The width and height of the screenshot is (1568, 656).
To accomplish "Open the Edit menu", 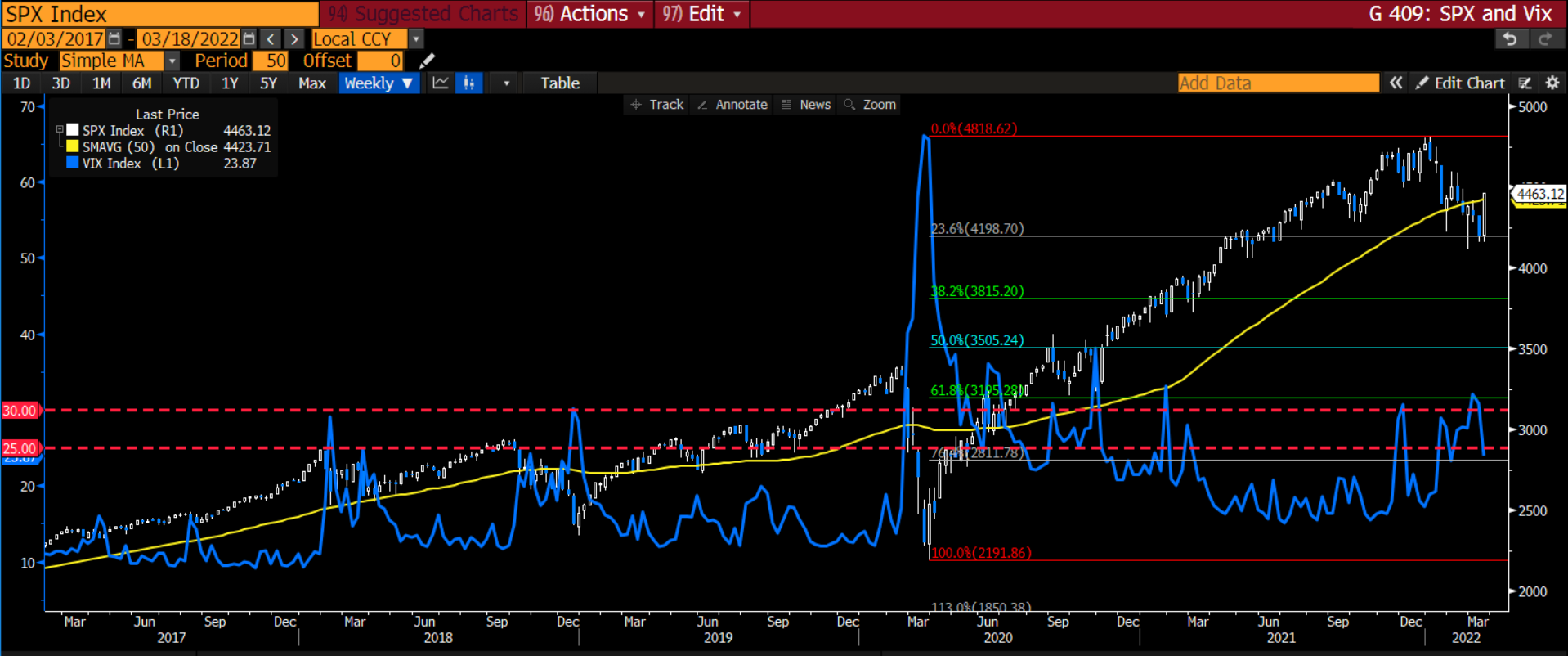I will [x=702, y=14].
